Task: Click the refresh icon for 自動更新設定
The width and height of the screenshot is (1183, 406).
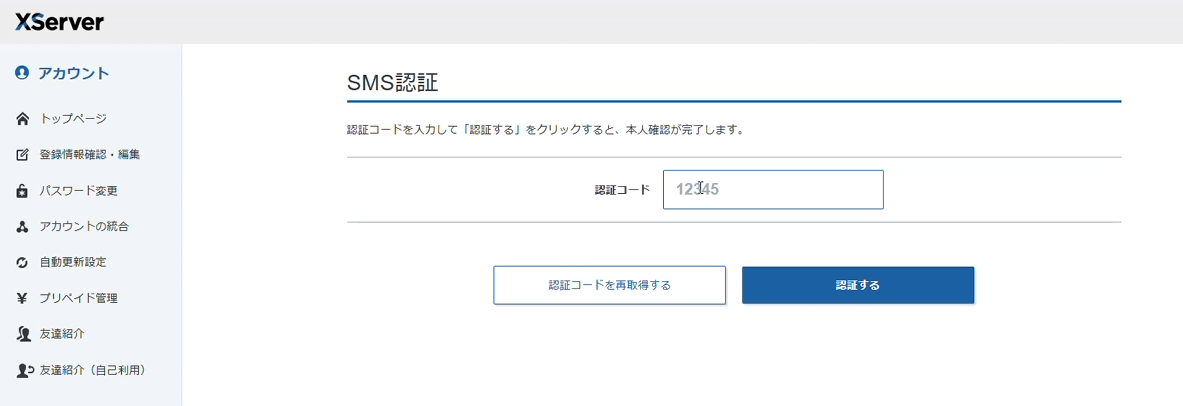Action: [22, 263]
